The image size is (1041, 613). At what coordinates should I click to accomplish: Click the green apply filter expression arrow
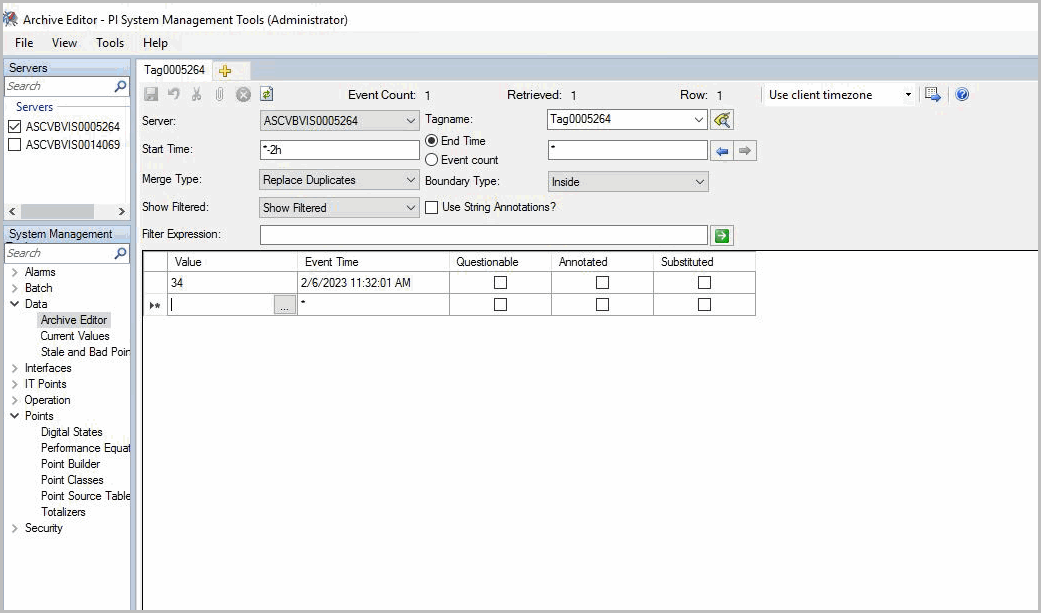pos(722,235)
